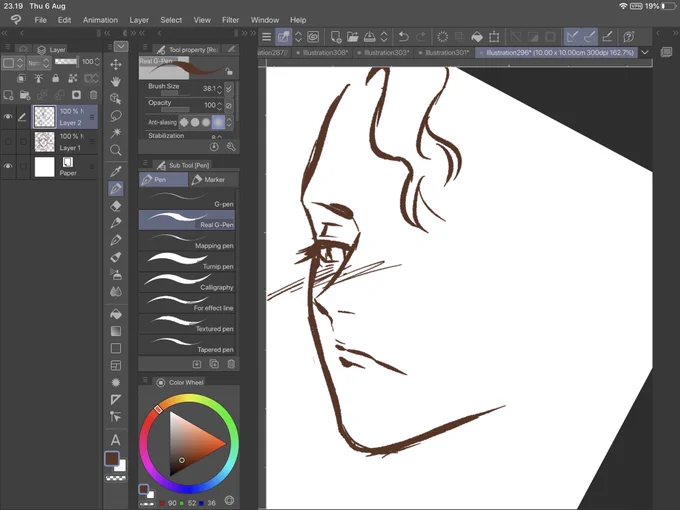Select the Move layer tool
680x510 pixels.
pyautogui.click(x=116, y=65)
